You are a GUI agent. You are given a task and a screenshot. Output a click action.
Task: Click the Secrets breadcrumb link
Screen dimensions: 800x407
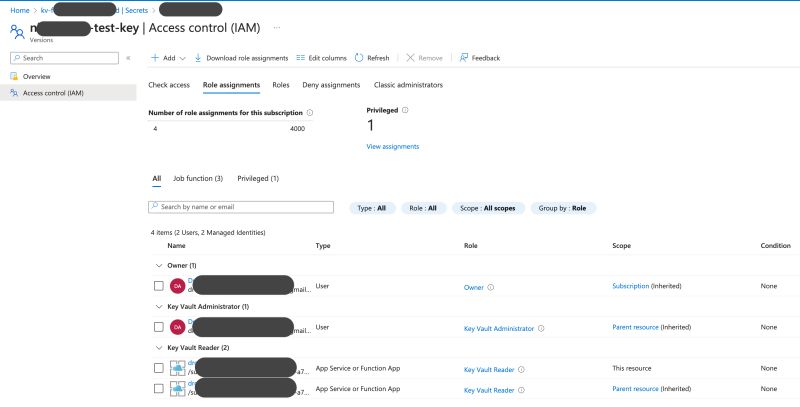click(x=137, y=10)
